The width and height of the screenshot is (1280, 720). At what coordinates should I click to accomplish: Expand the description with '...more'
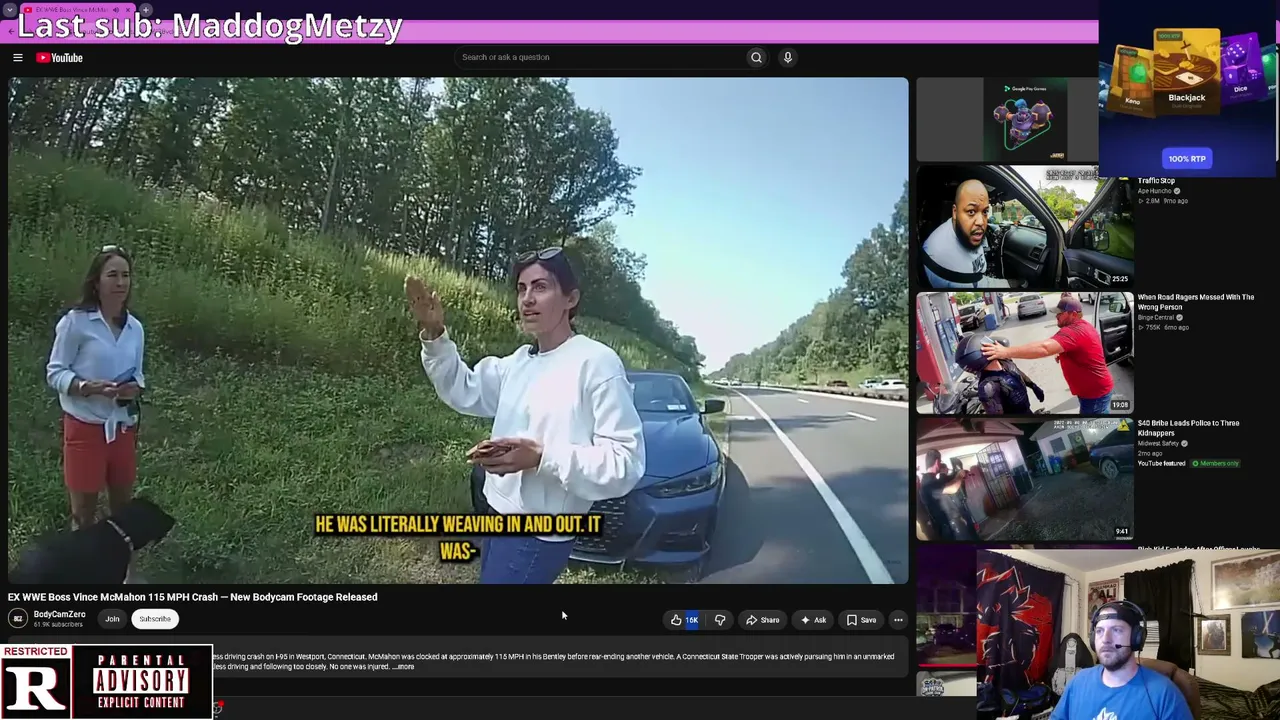coord(403,667)
